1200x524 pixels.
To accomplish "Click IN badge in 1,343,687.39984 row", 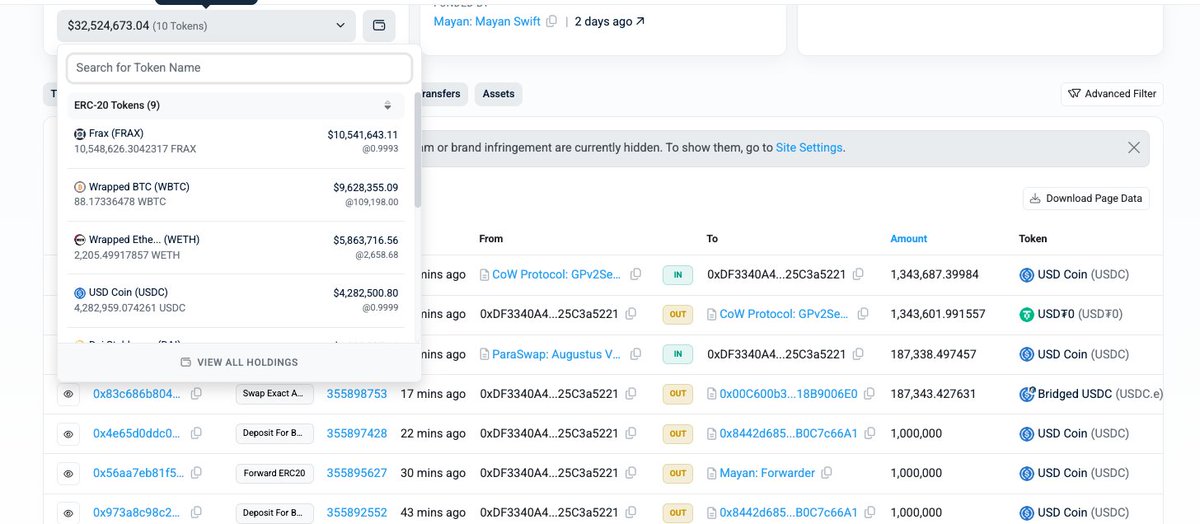I will (x=678, y=274).
